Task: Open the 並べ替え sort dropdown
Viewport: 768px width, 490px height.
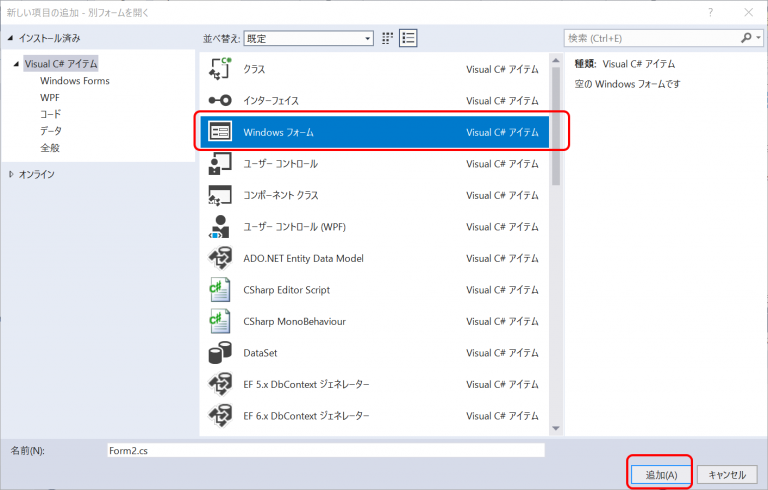Action: click(x=309, y=38)
